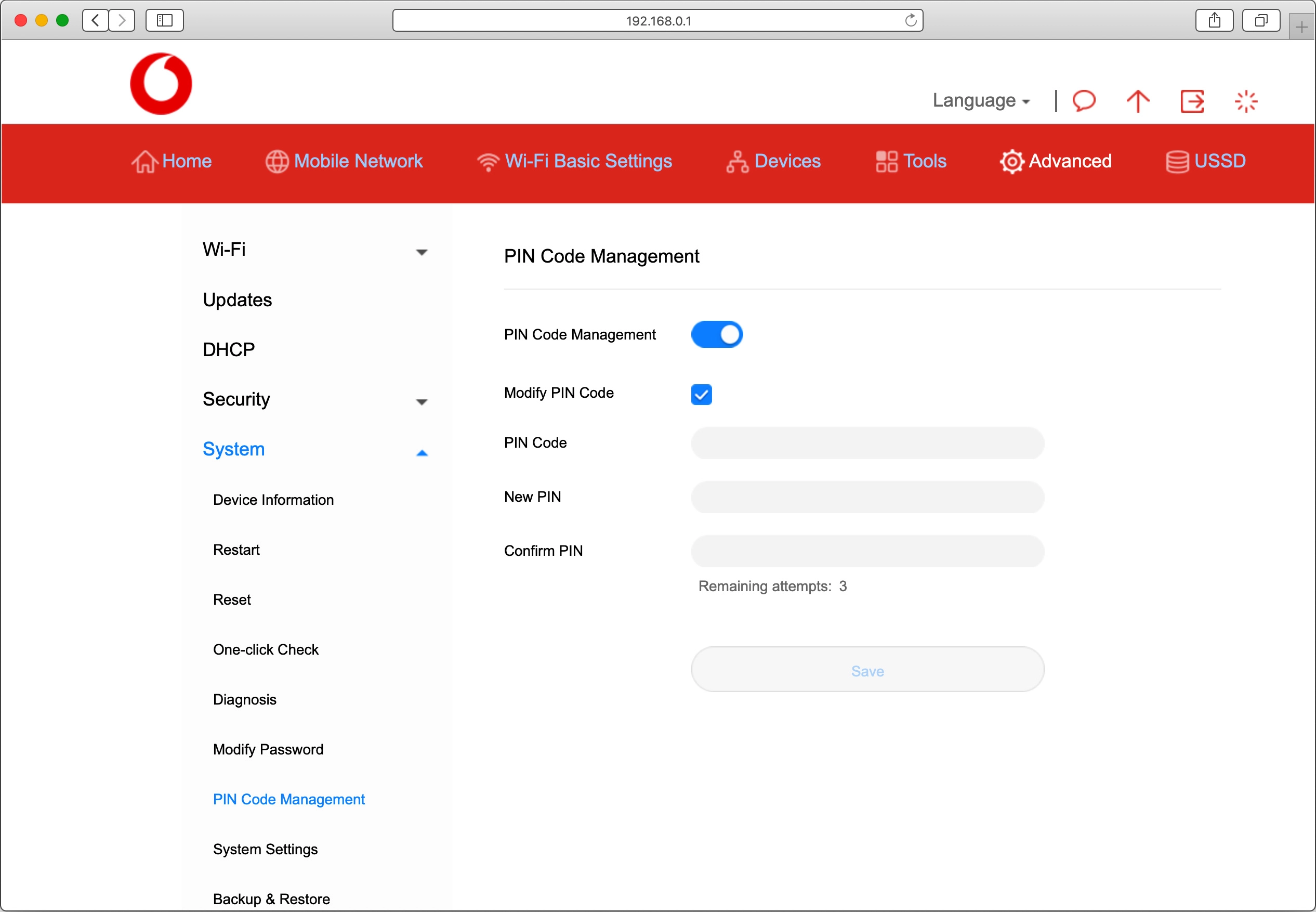Viewport: 1316px width, 912px height.
Task: Uncheck the Modify PIN Code checkbox
Action: 701,394
